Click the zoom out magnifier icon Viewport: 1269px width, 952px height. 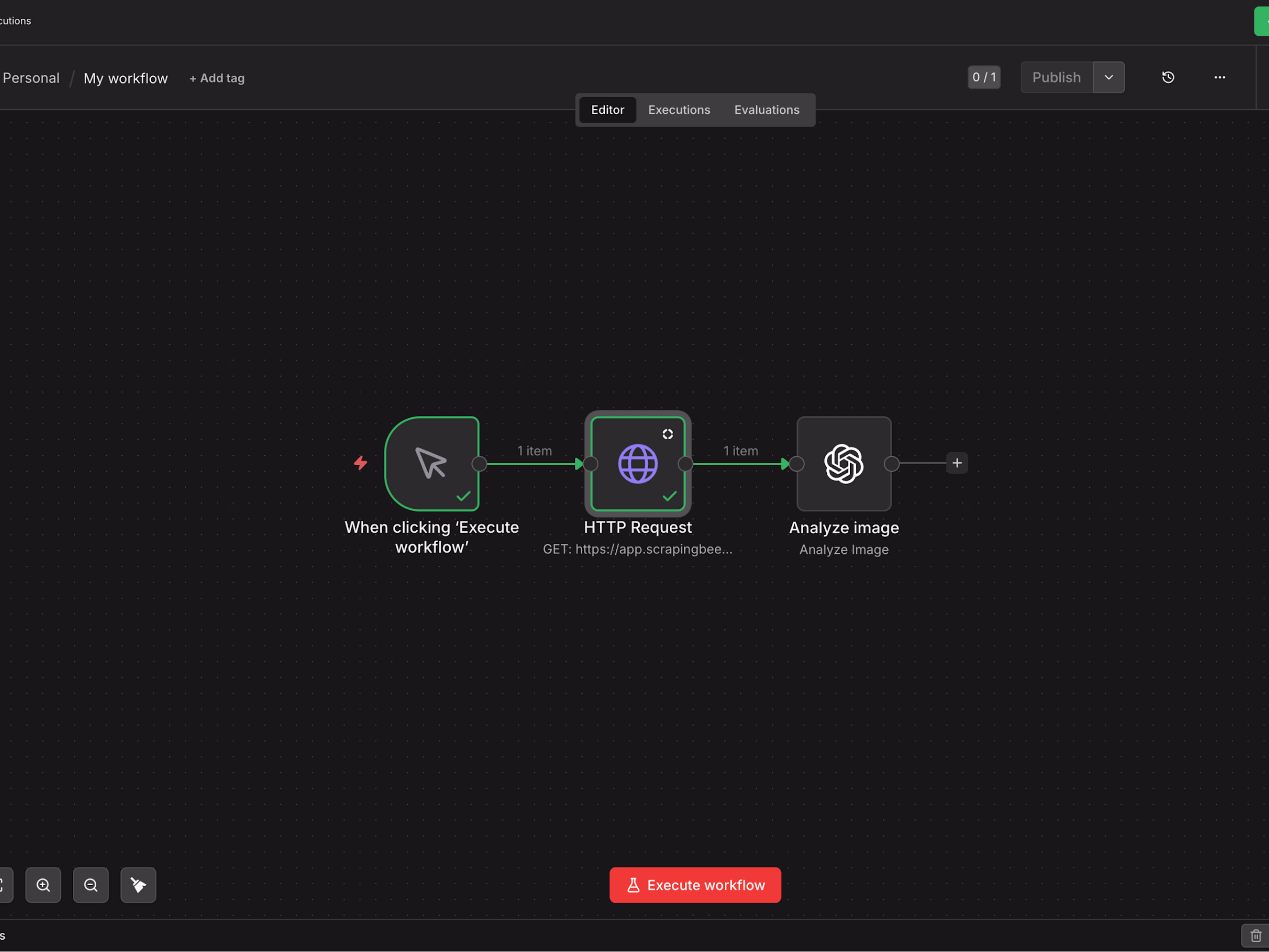91,885
